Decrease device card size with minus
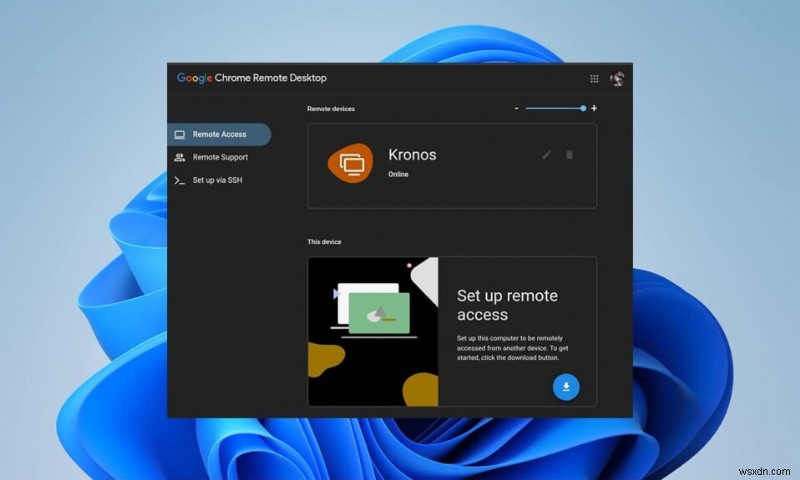Viewport: 800px width, 480px height. 516,108
